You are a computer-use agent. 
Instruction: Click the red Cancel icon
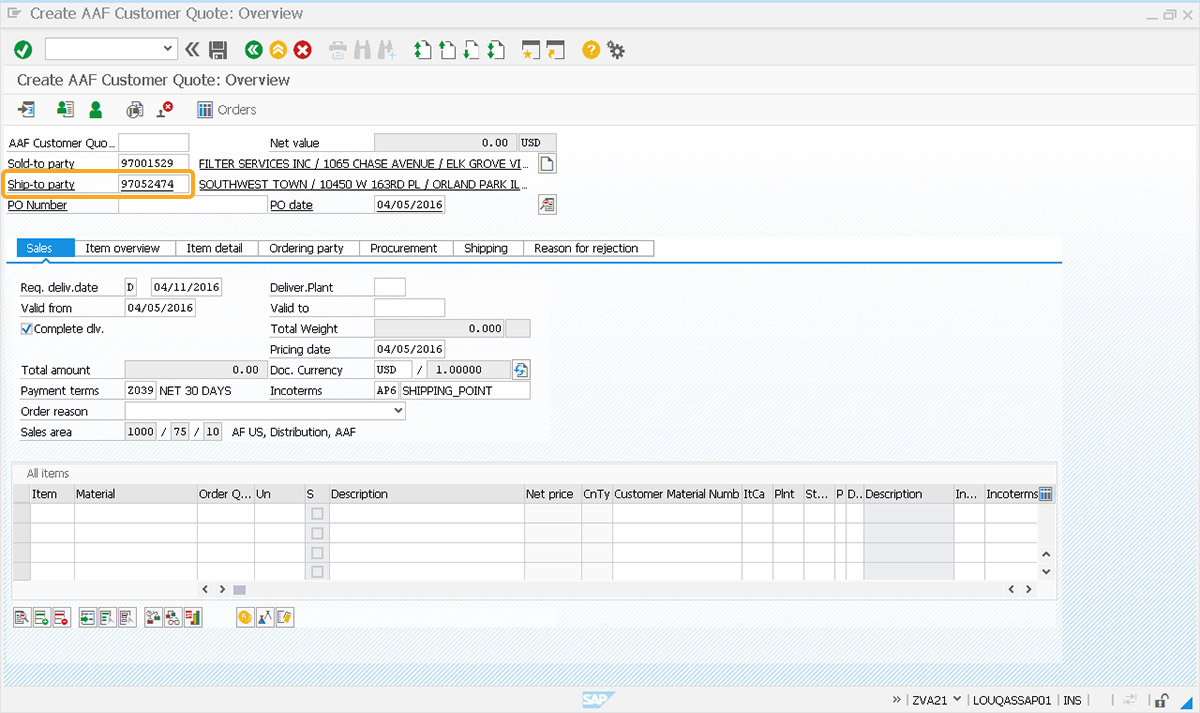[x=302, y=49]
